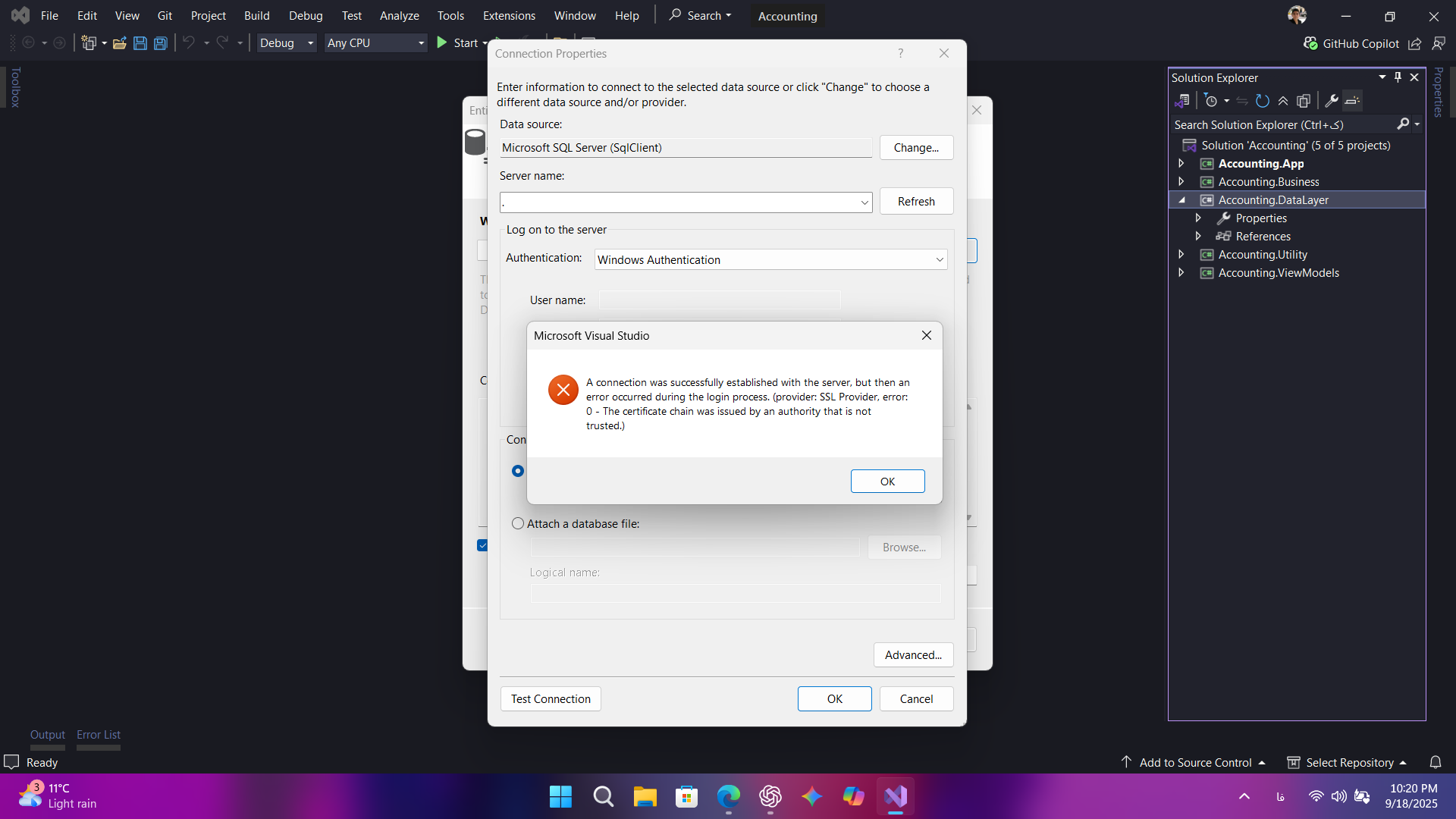
Task: Select the Attach a database file radio button
Action: pos(518,523)
